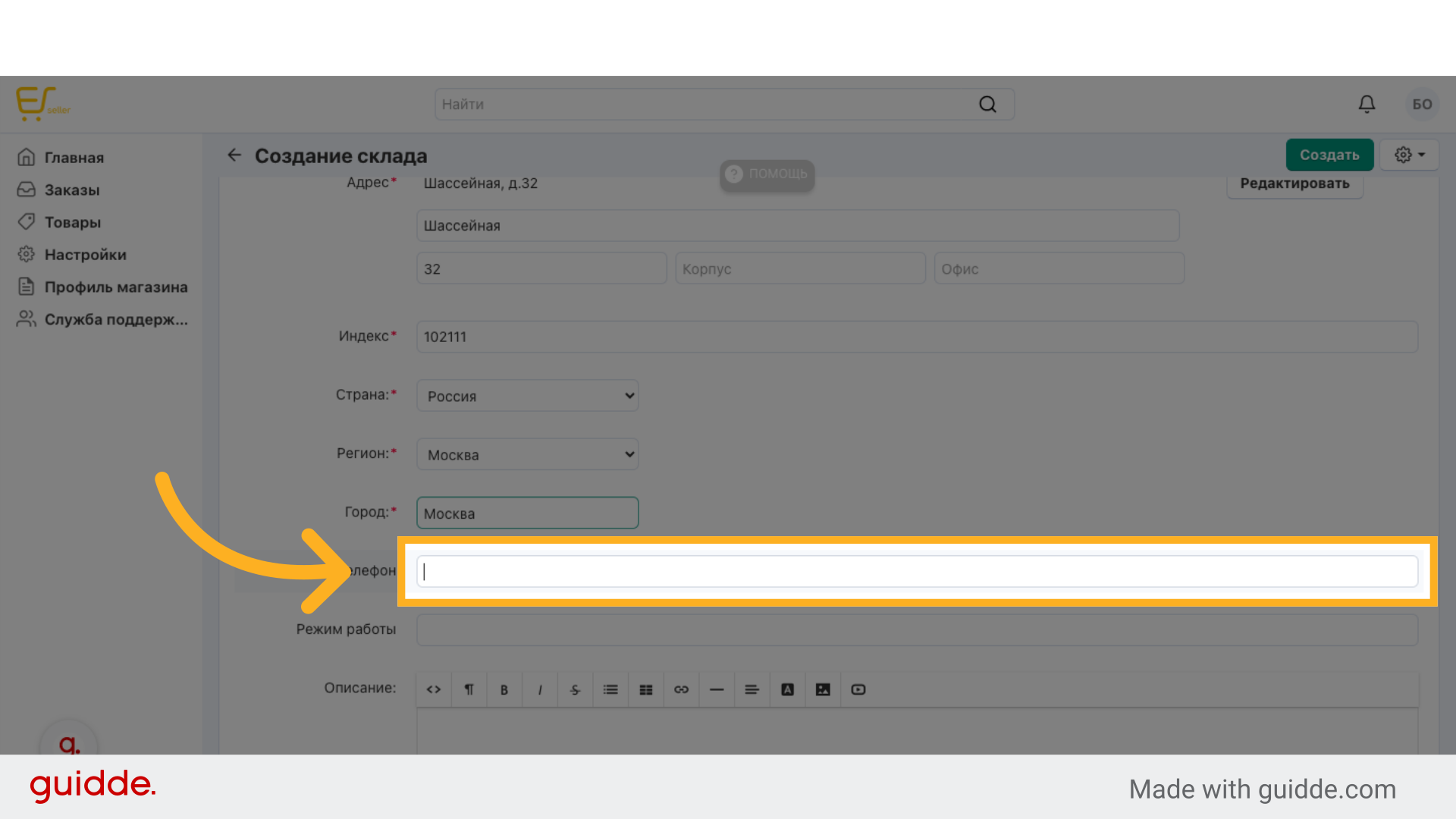The width and height of the screenshot is (1456, 819).
Task: Click the unordered list icon
Action: point(610,689)
